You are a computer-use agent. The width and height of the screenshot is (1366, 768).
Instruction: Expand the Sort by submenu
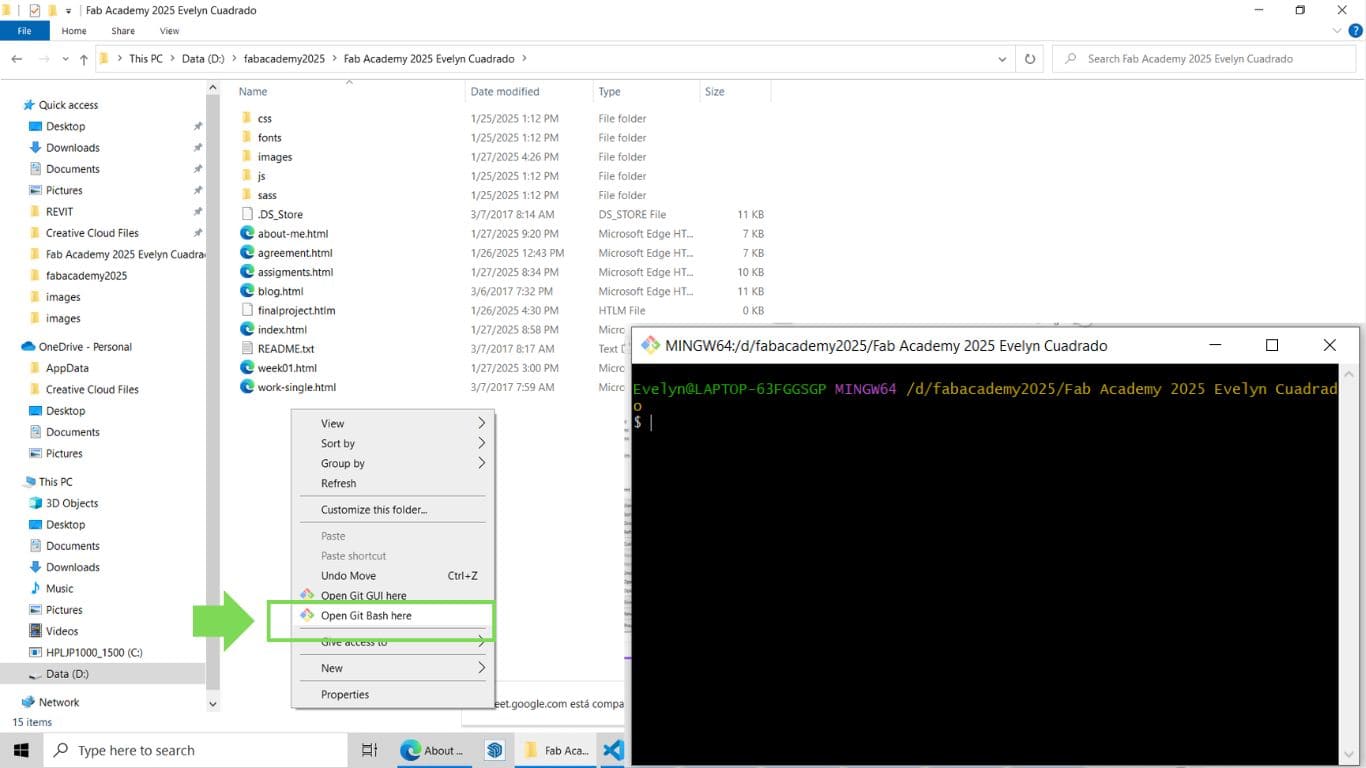(x=481, y=443)
